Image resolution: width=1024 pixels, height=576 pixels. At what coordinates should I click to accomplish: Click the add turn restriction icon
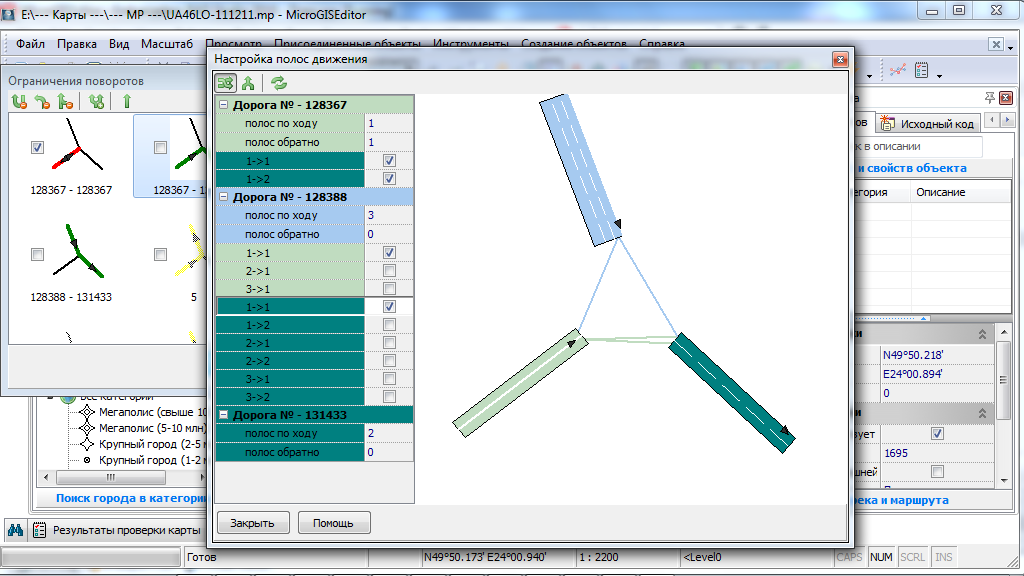pyautogui.click(x=96, y=101)
